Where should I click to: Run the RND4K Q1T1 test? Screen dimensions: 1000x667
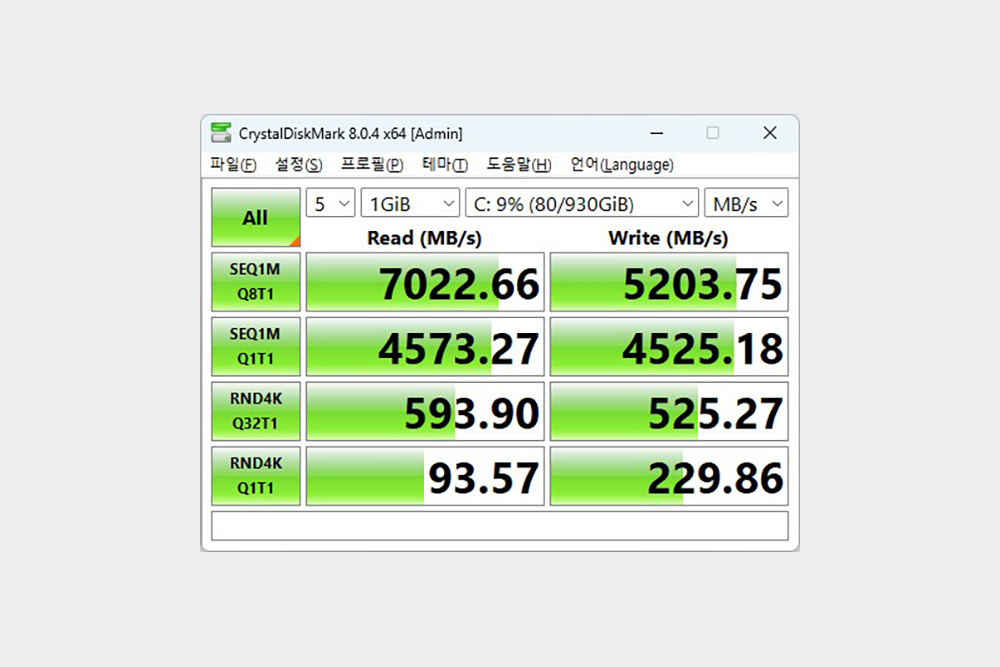tap(256, 476)
